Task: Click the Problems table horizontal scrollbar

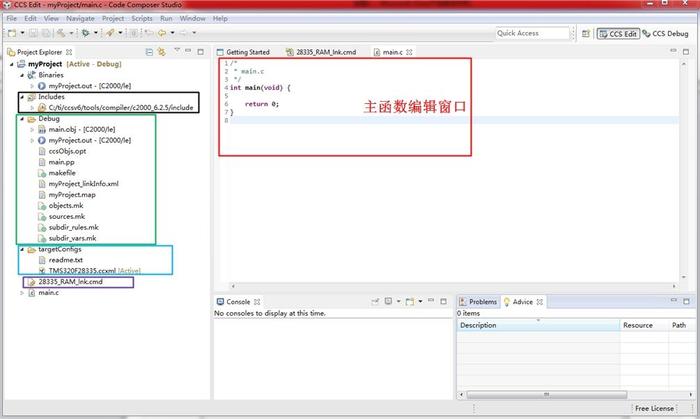Action: pyautogui.click(x=546, y=395)
